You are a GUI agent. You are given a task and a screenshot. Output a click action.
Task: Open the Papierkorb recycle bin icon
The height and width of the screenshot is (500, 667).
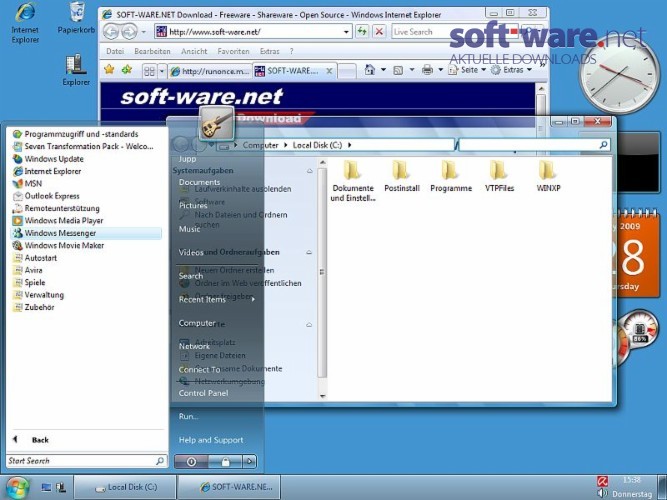[76, 18]
